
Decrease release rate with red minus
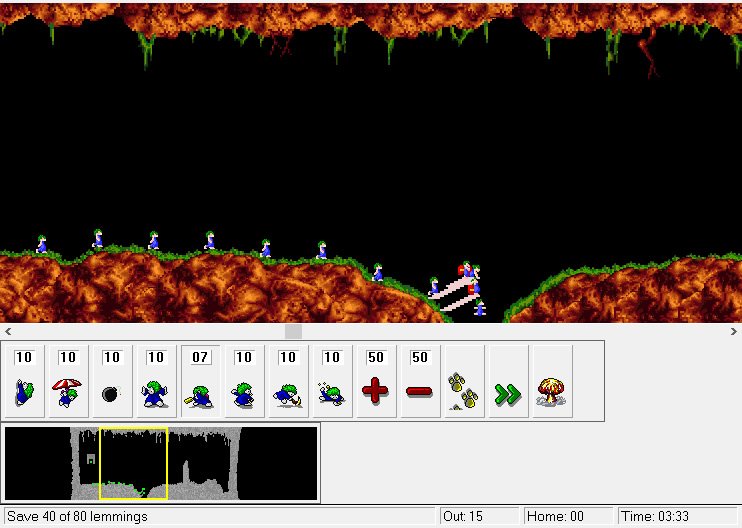click(x=420, y=381)
